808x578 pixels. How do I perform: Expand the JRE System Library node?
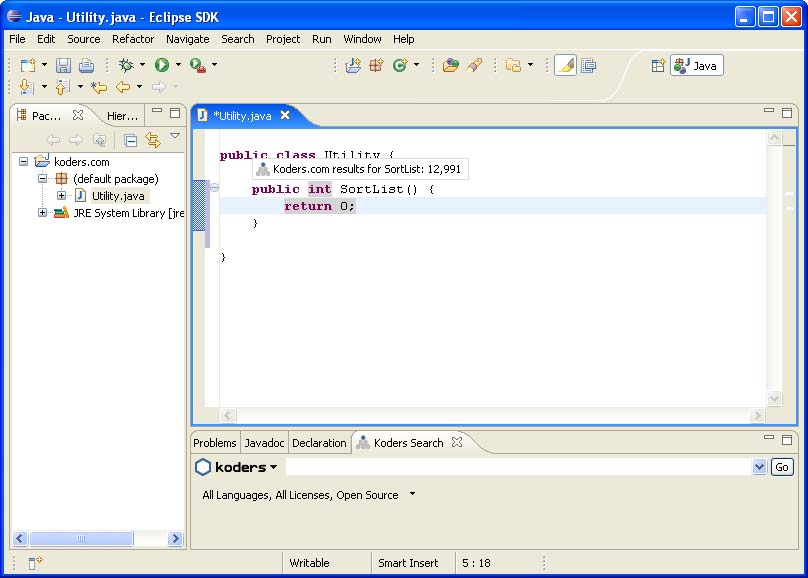(42, 213)
